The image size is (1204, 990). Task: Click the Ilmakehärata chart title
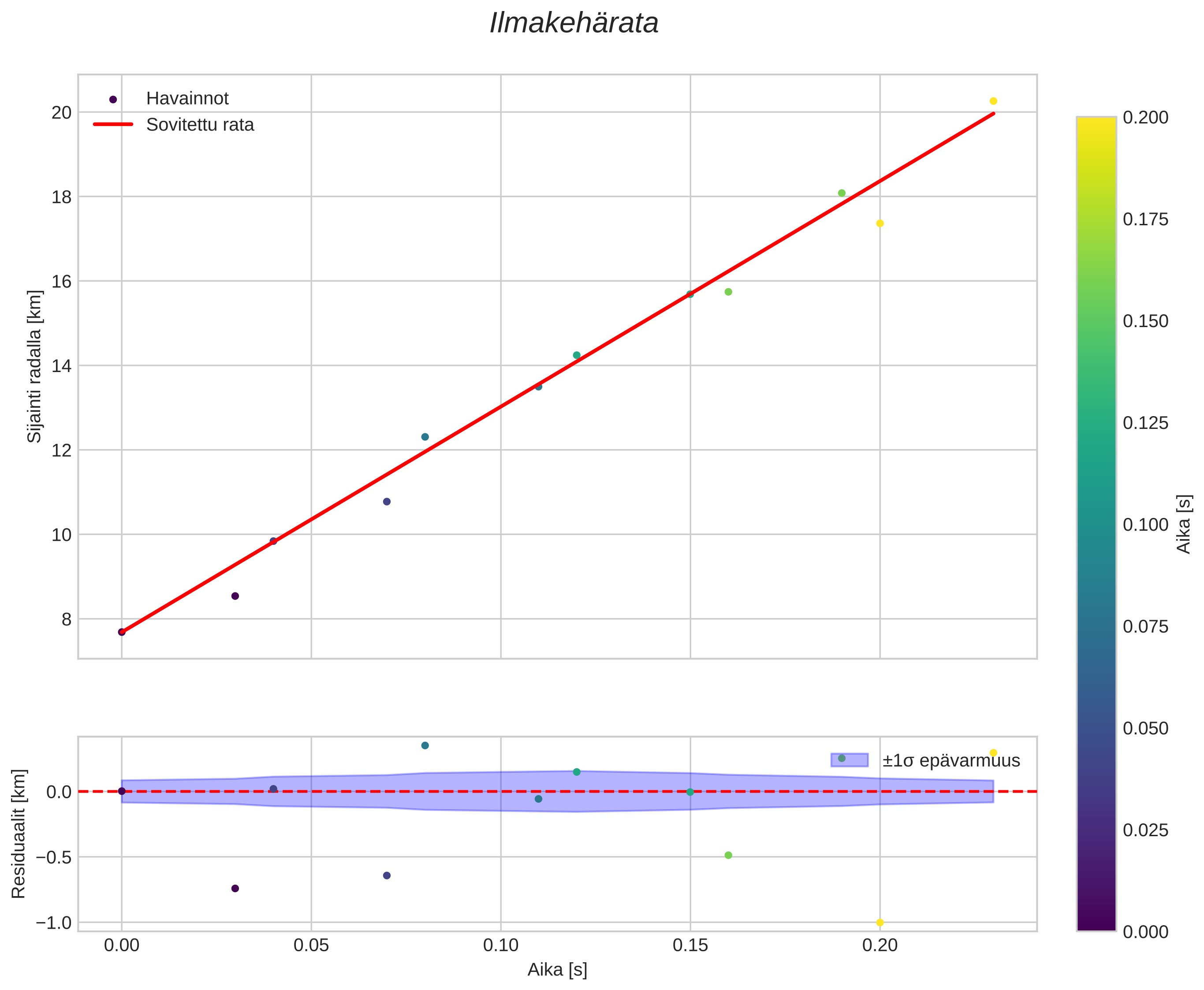point(574,24)
